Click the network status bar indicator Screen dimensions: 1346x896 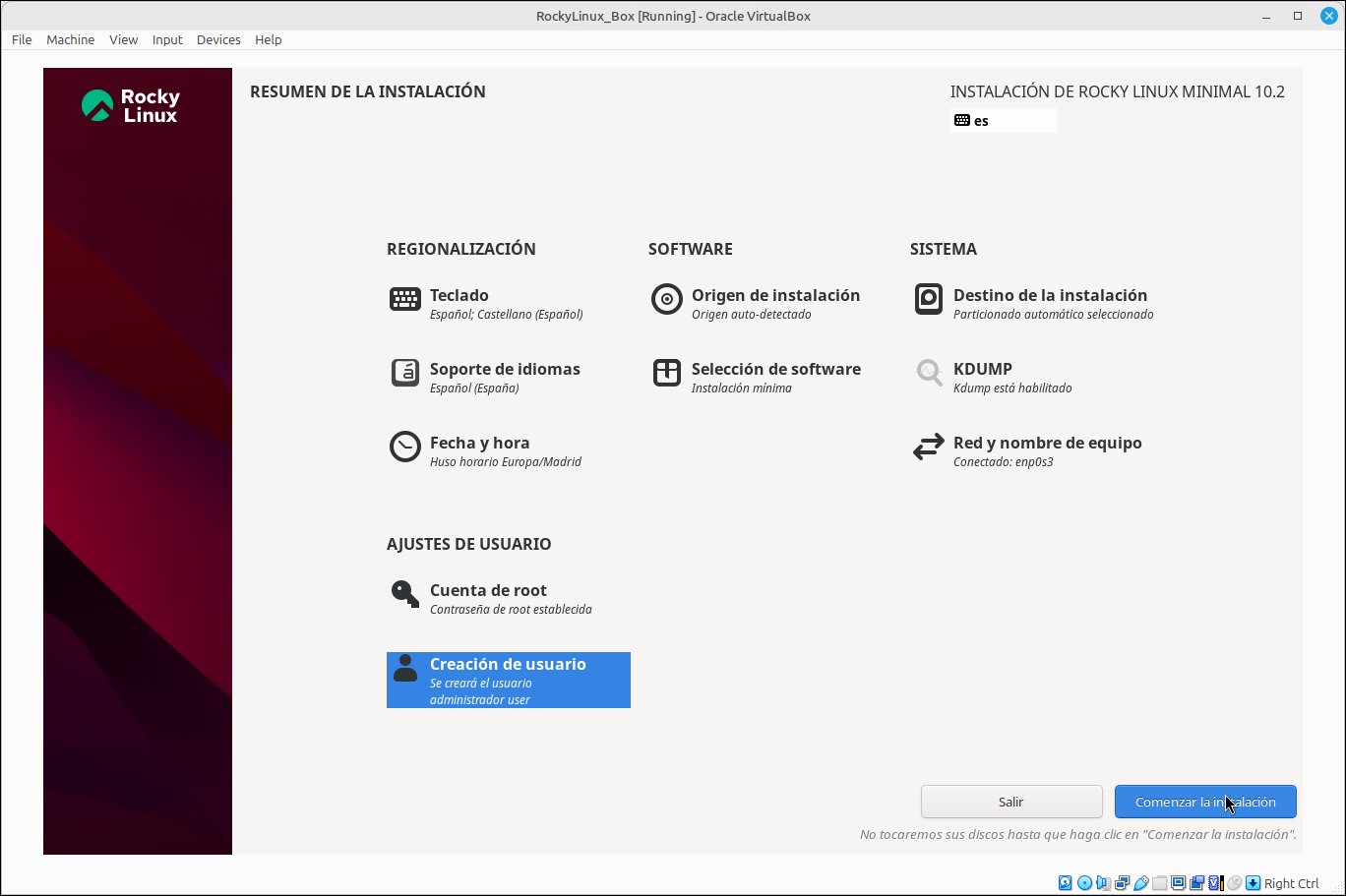tap(1122, 883)
